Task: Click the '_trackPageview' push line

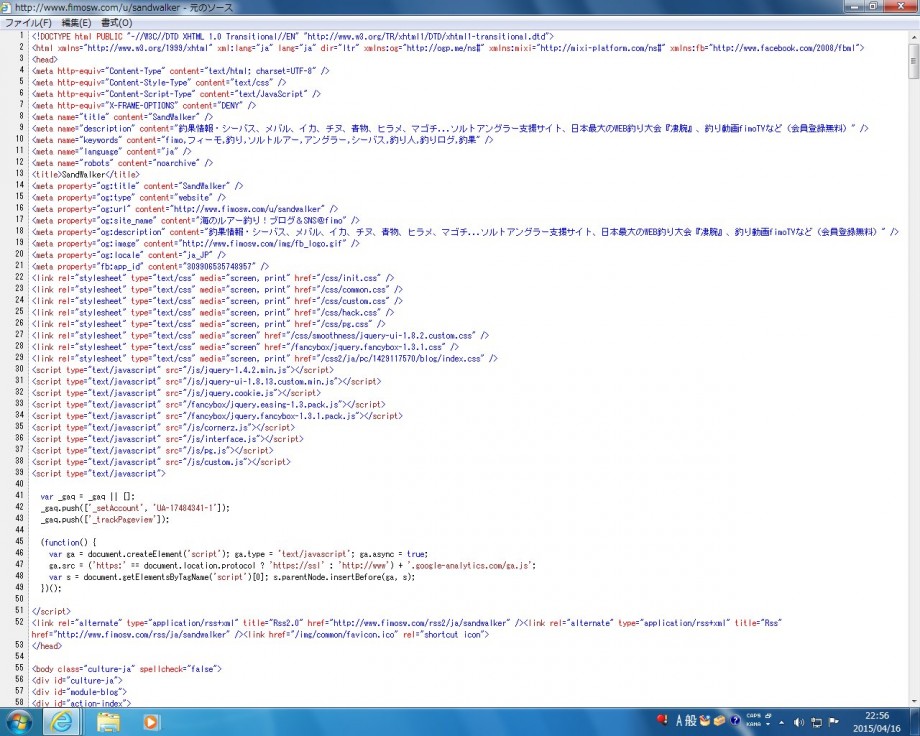Action: coord(104,519)
